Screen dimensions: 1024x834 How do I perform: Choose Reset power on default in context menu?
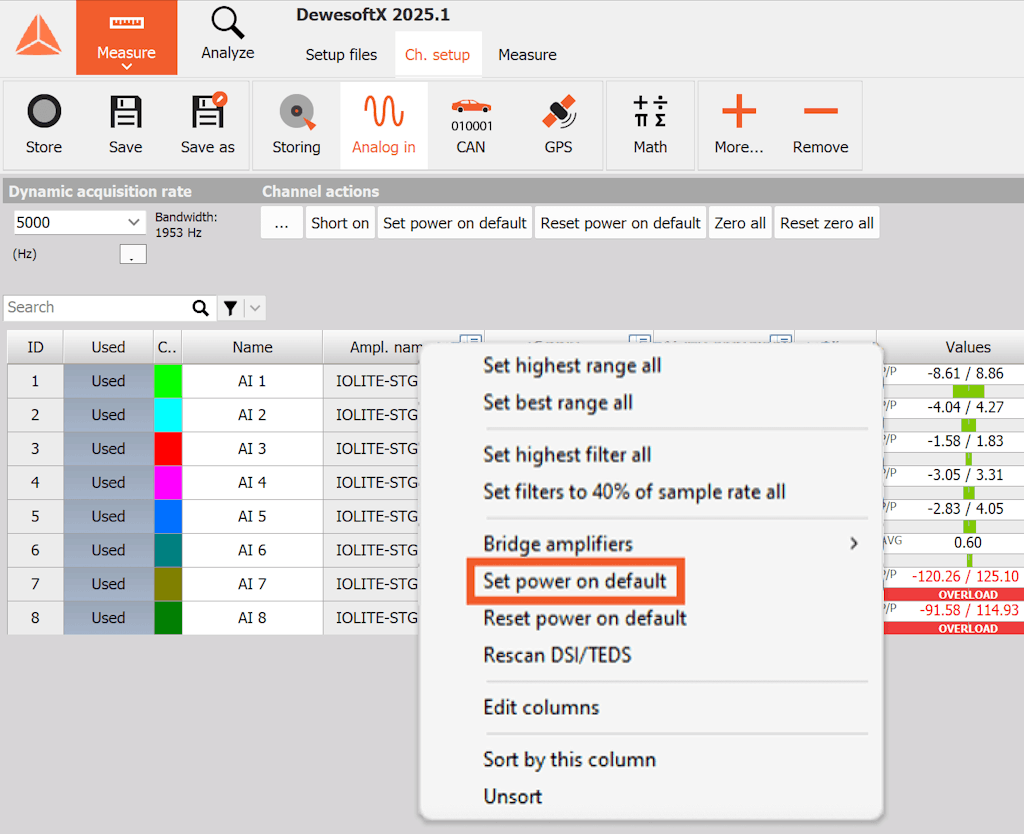pyautogui.click(x=584, y=618)
